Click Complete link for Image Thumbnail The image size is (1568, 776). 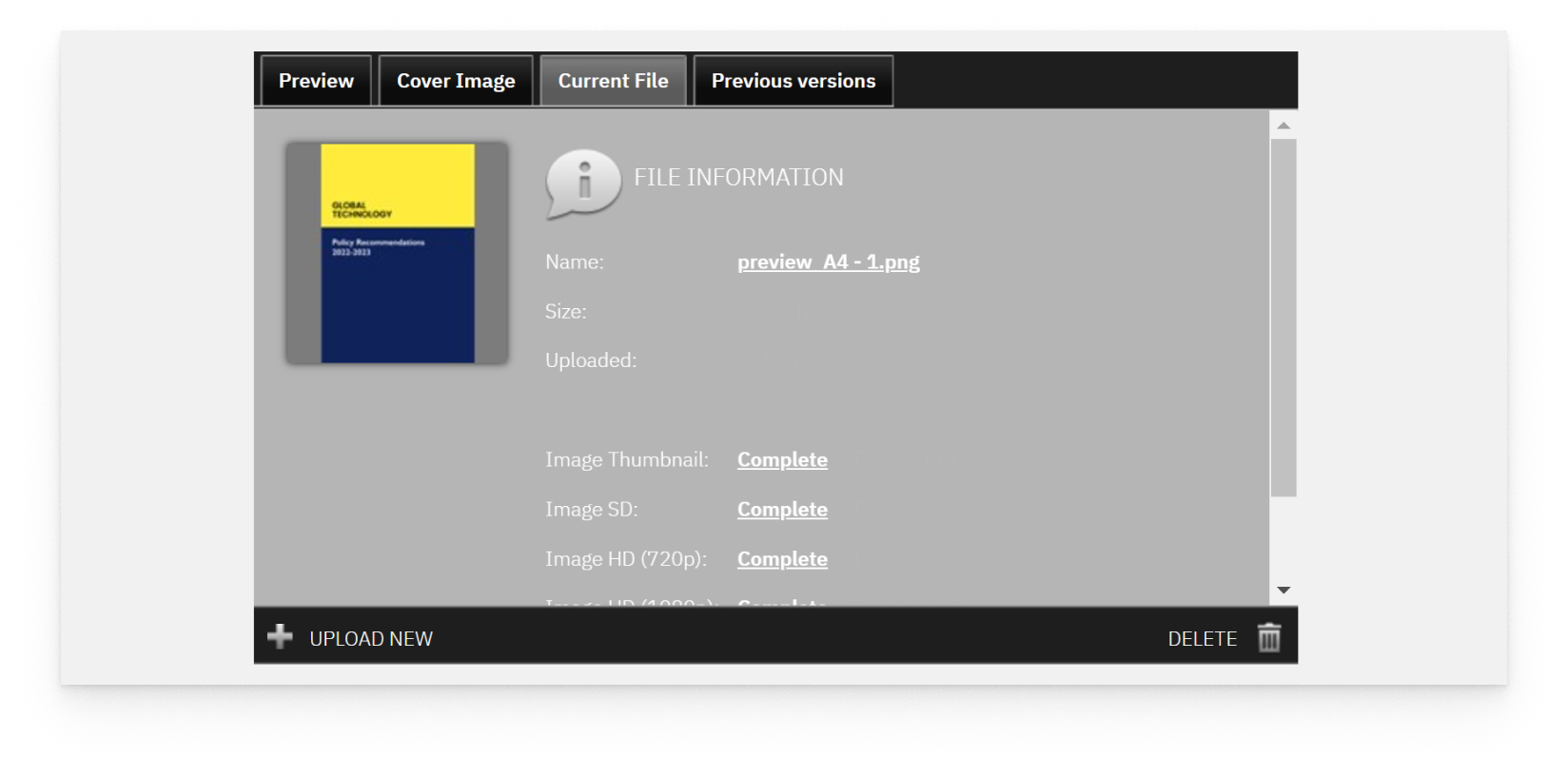tap(782, 459)
